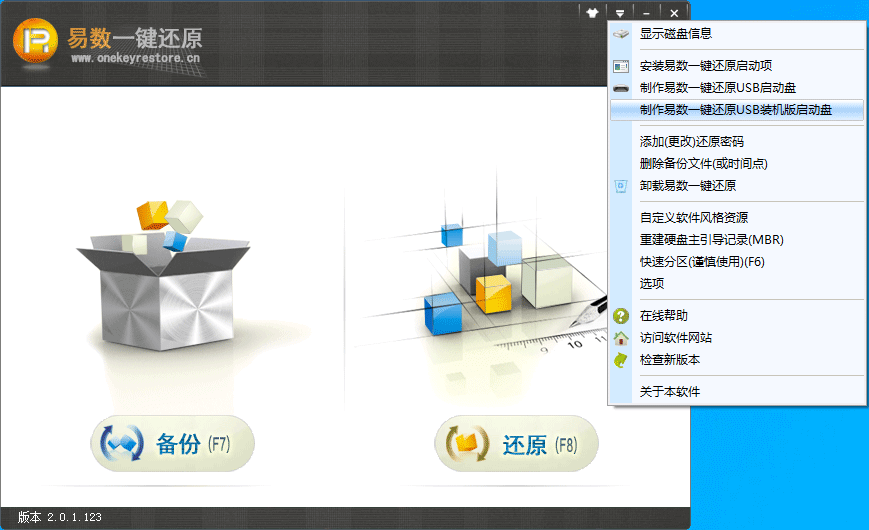
Task: Click the USB drive icon beside 制作易数一键还原USB启动盘
Action: coord(621,88)
